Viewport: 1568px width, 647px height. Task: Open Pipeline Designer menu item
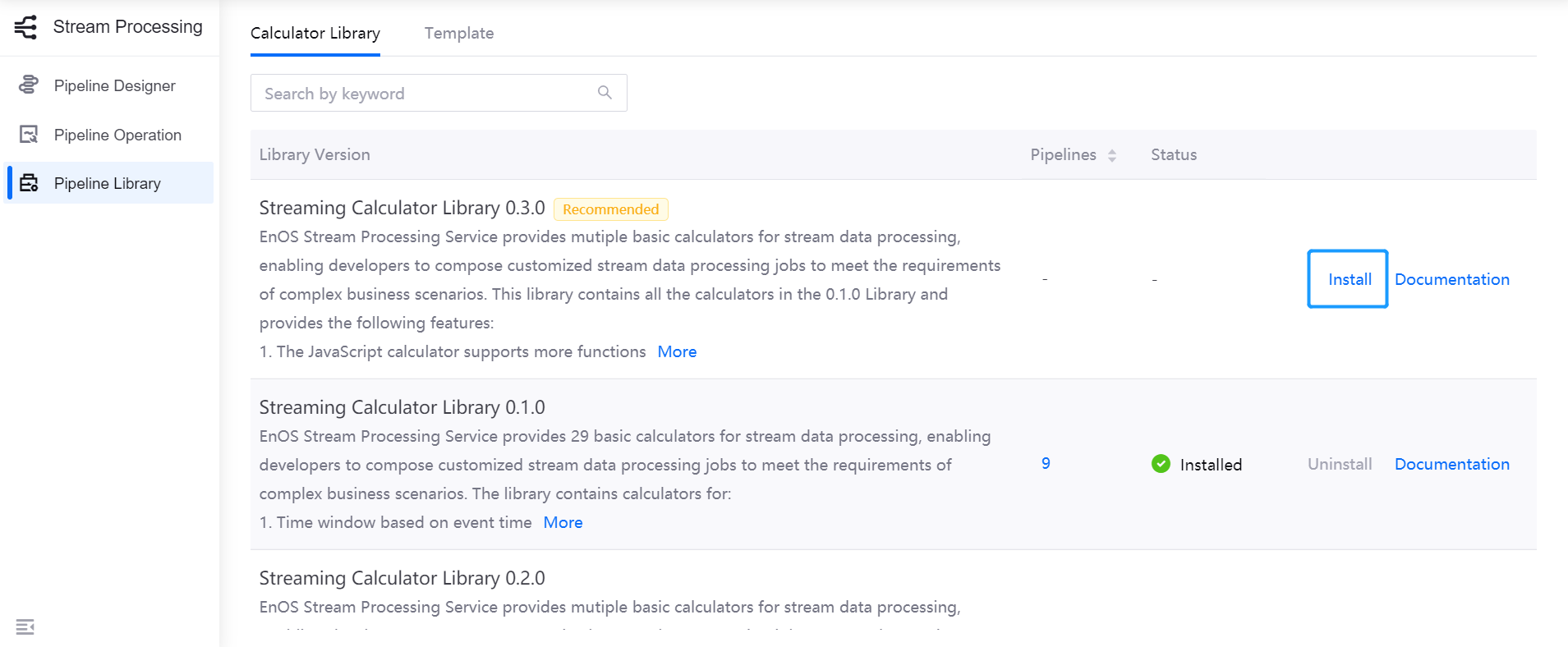(x=109, y=85)
